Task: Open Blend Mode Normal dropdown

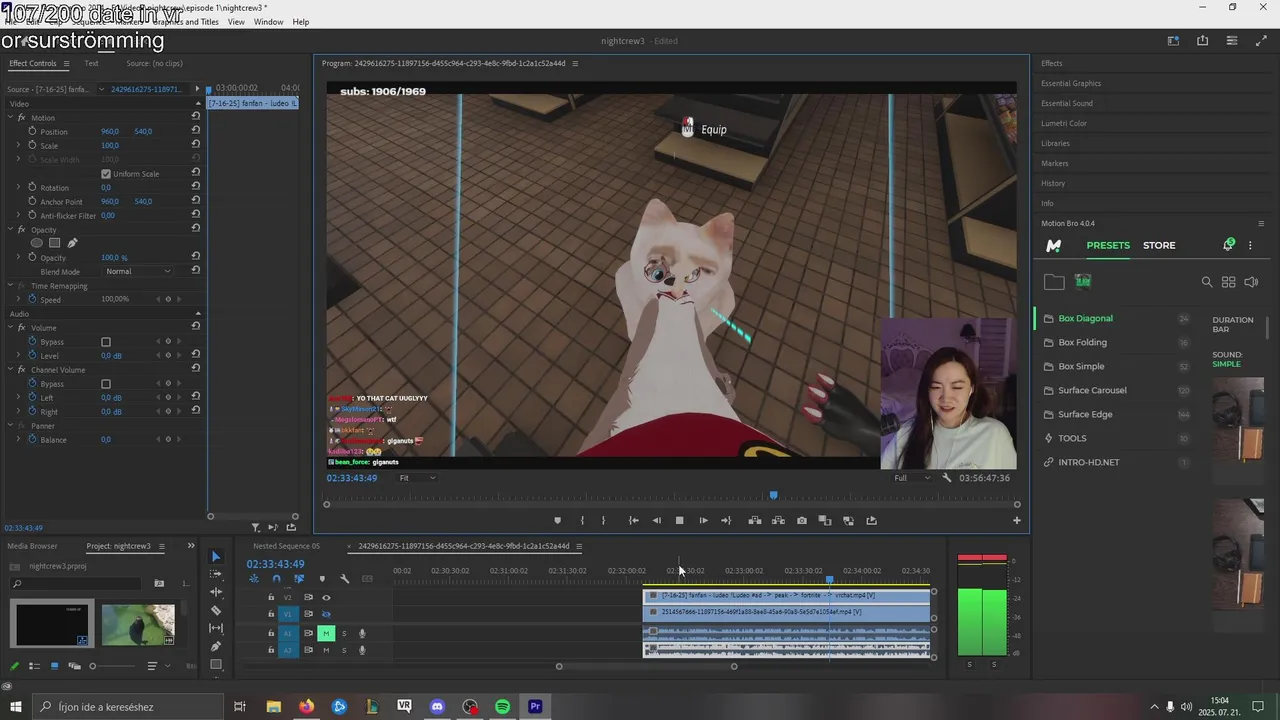Action: tap(138, 271)
